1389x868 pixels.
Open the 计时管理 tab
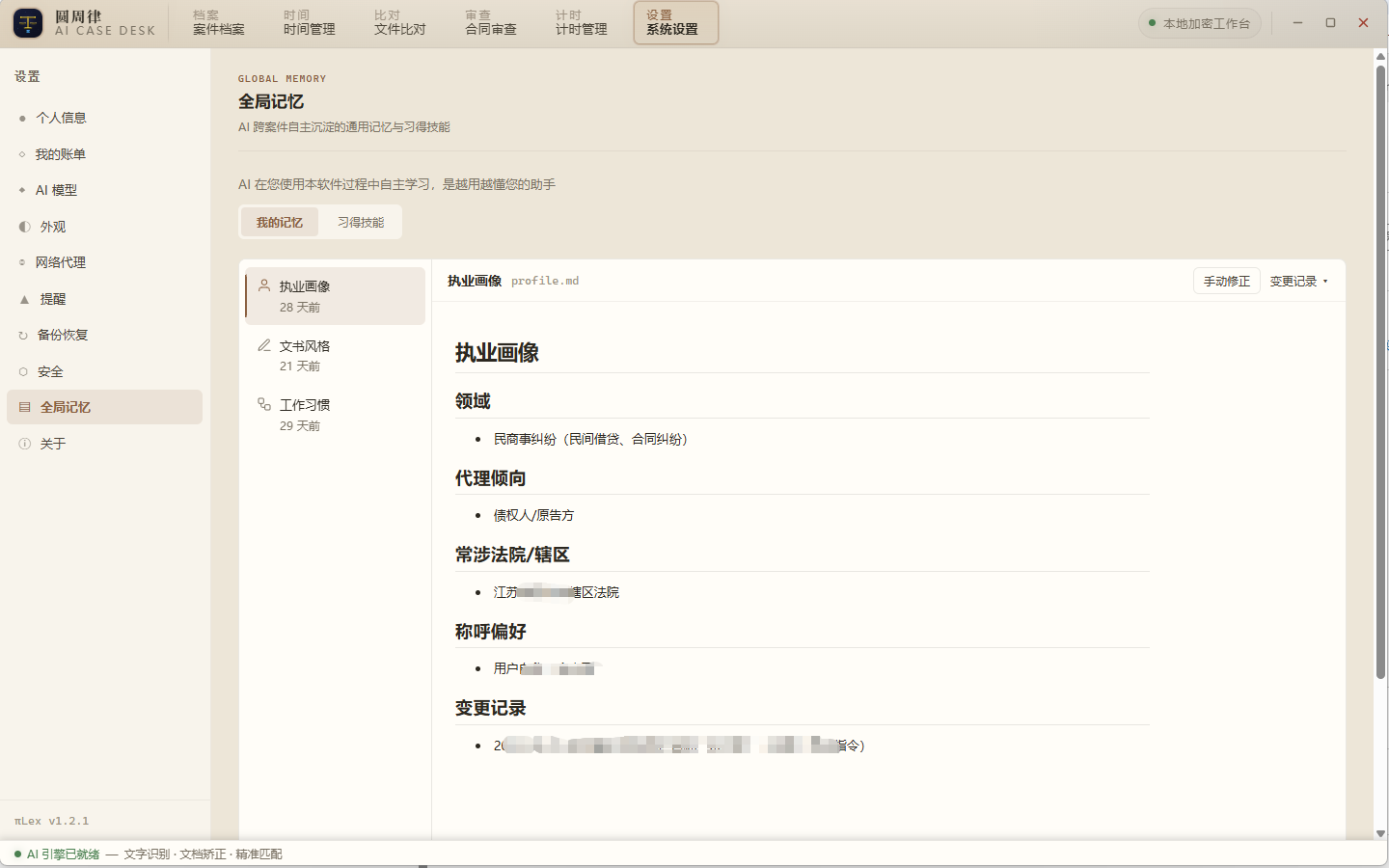coord(582,22)
